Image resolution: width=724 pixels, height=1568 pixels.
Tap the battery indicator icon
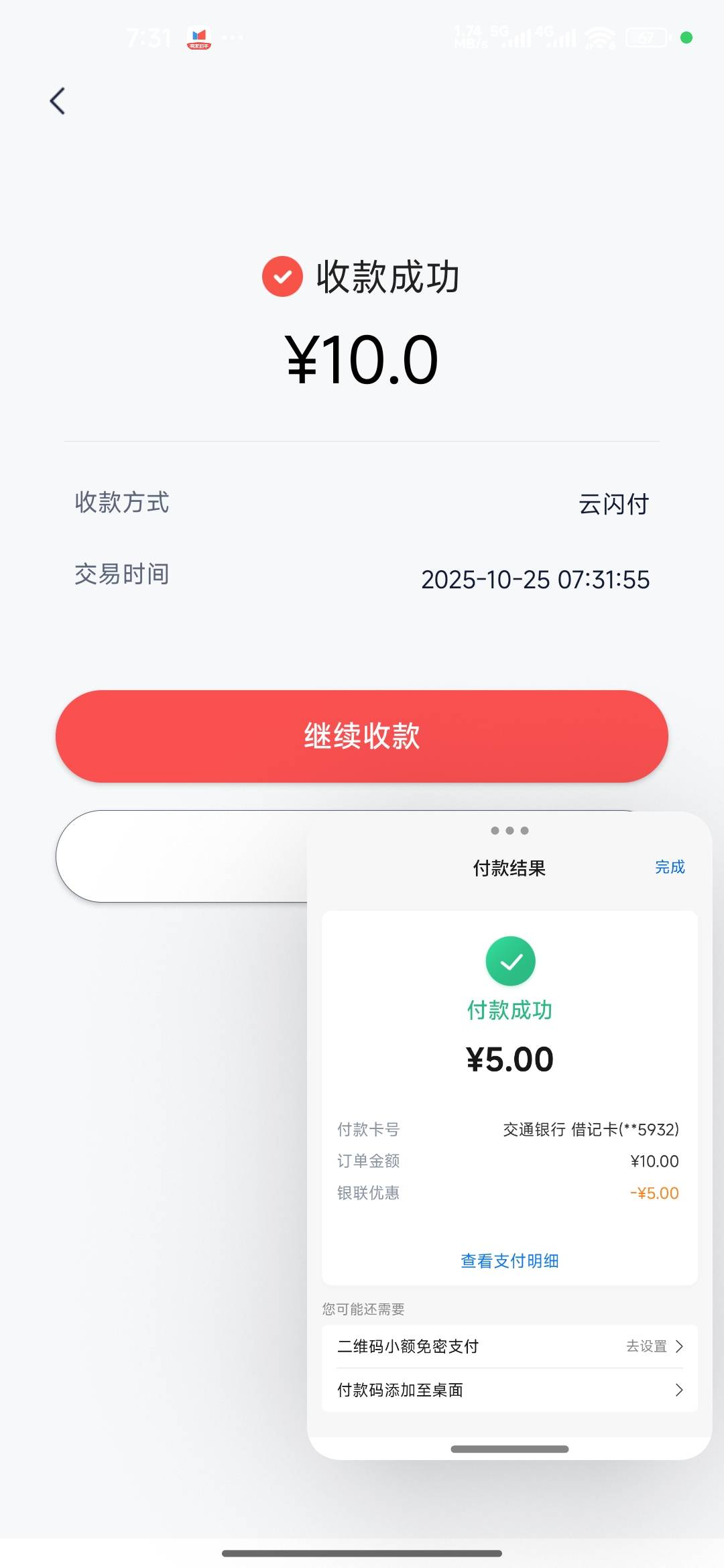coord(648,38)
